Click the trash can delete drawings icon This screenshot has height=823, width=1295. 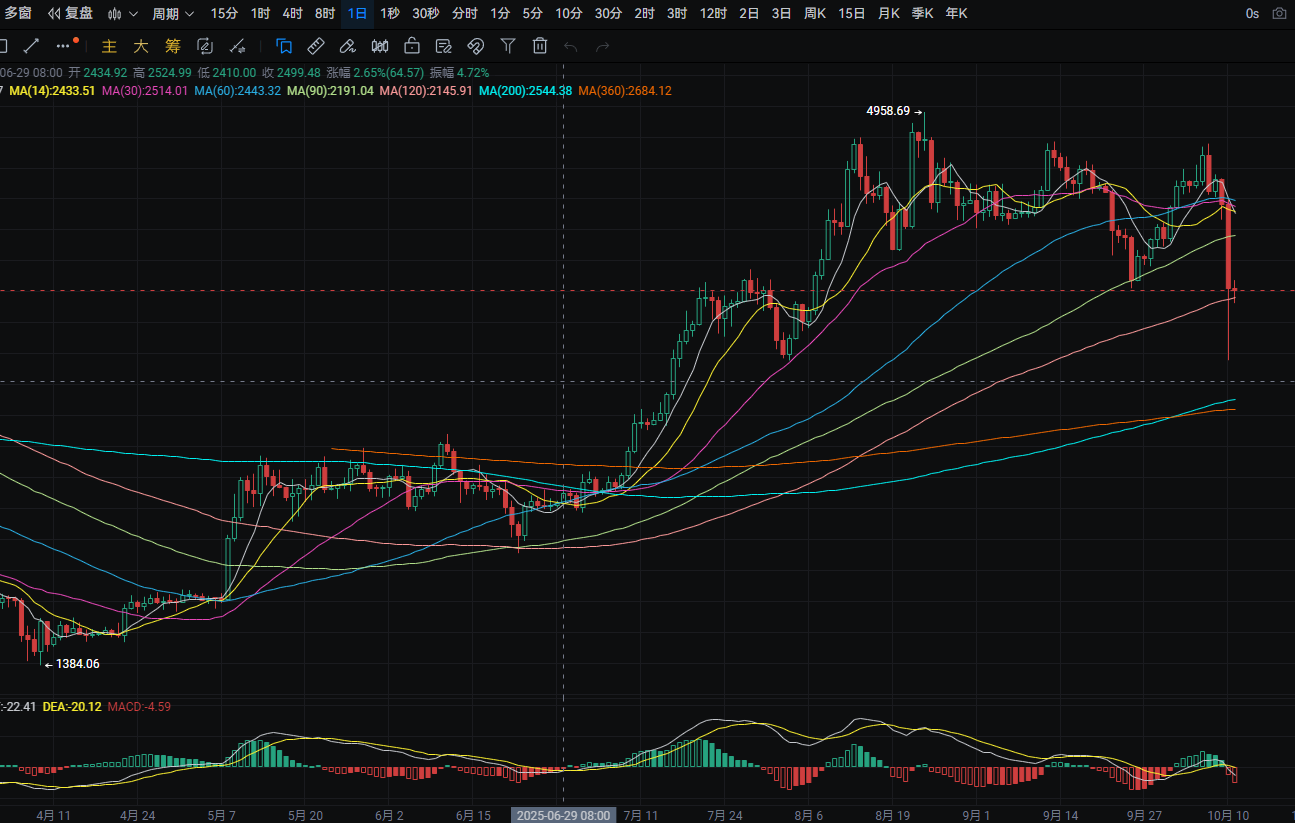click(x=540, y=45)
